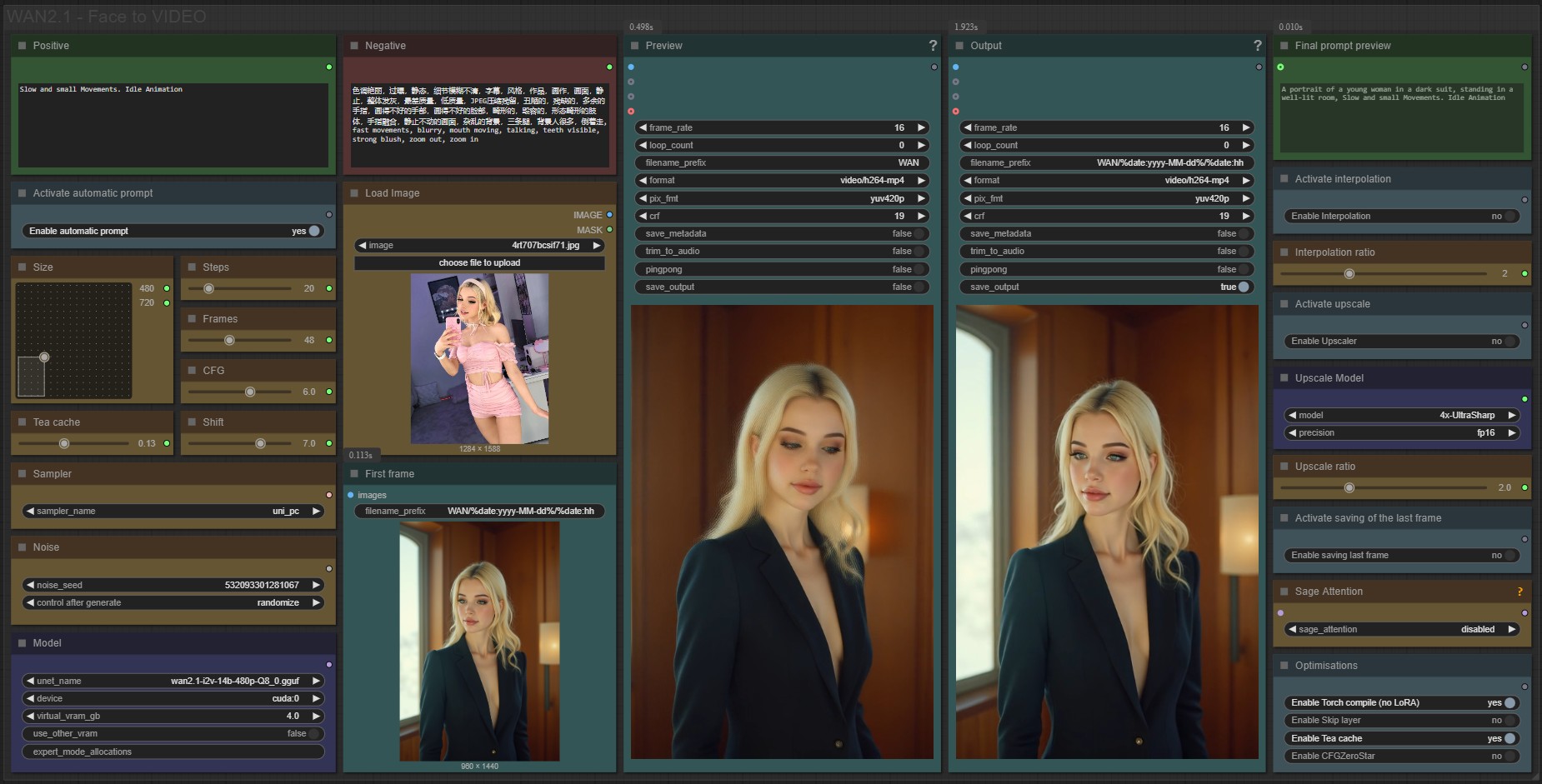Viewport: 1542px width, 784px height.
Task: Collapse the Load Image node
Action: (x=354, y=193)
